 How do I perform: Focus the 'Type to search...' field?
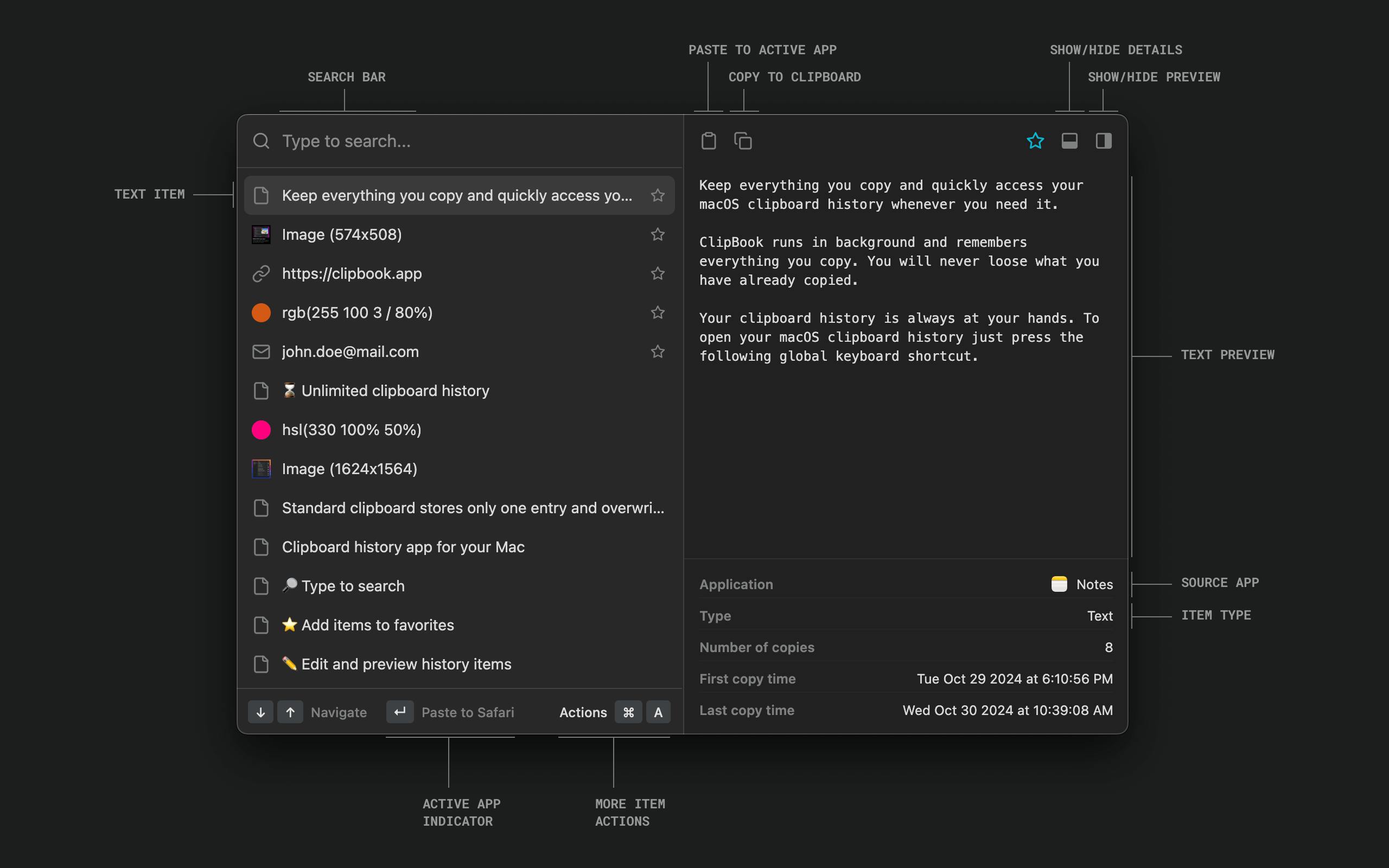coord(460,141)
